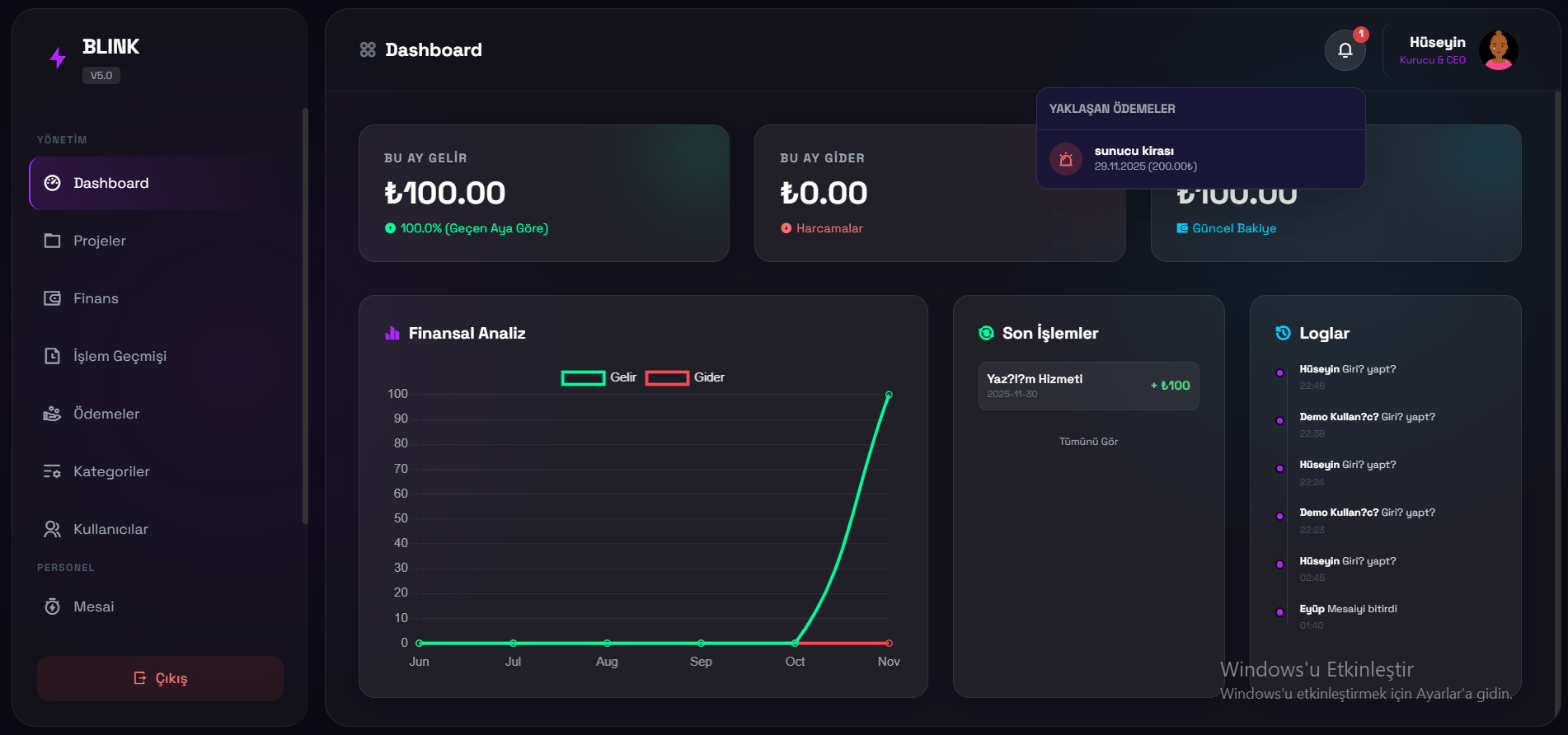Open İşlem Geçmişi via its document icon
The image size is (1568, 735).
52,356
